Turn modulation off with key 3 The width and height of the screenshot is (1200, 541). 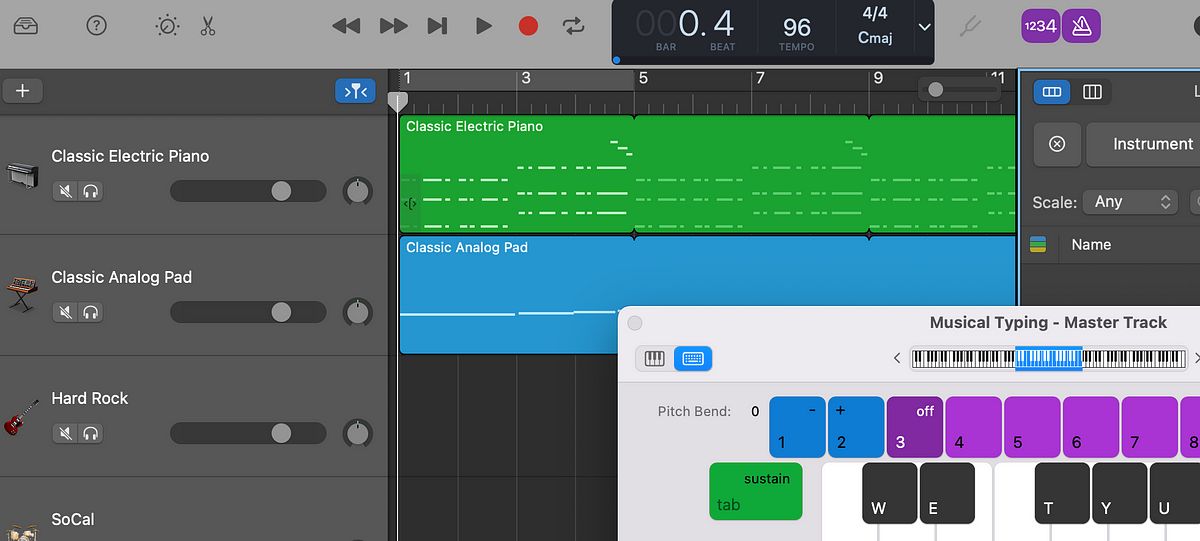point(915,427)
